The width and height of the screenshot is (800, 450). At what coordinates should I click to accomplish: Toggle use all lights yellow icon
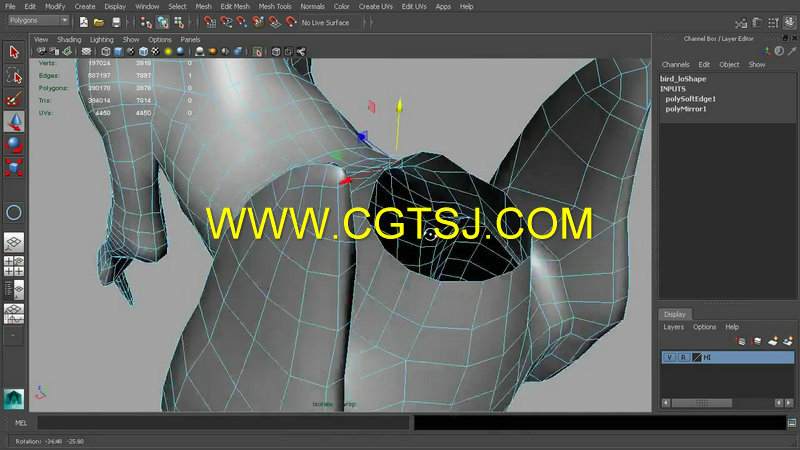(x=168, y=52)
